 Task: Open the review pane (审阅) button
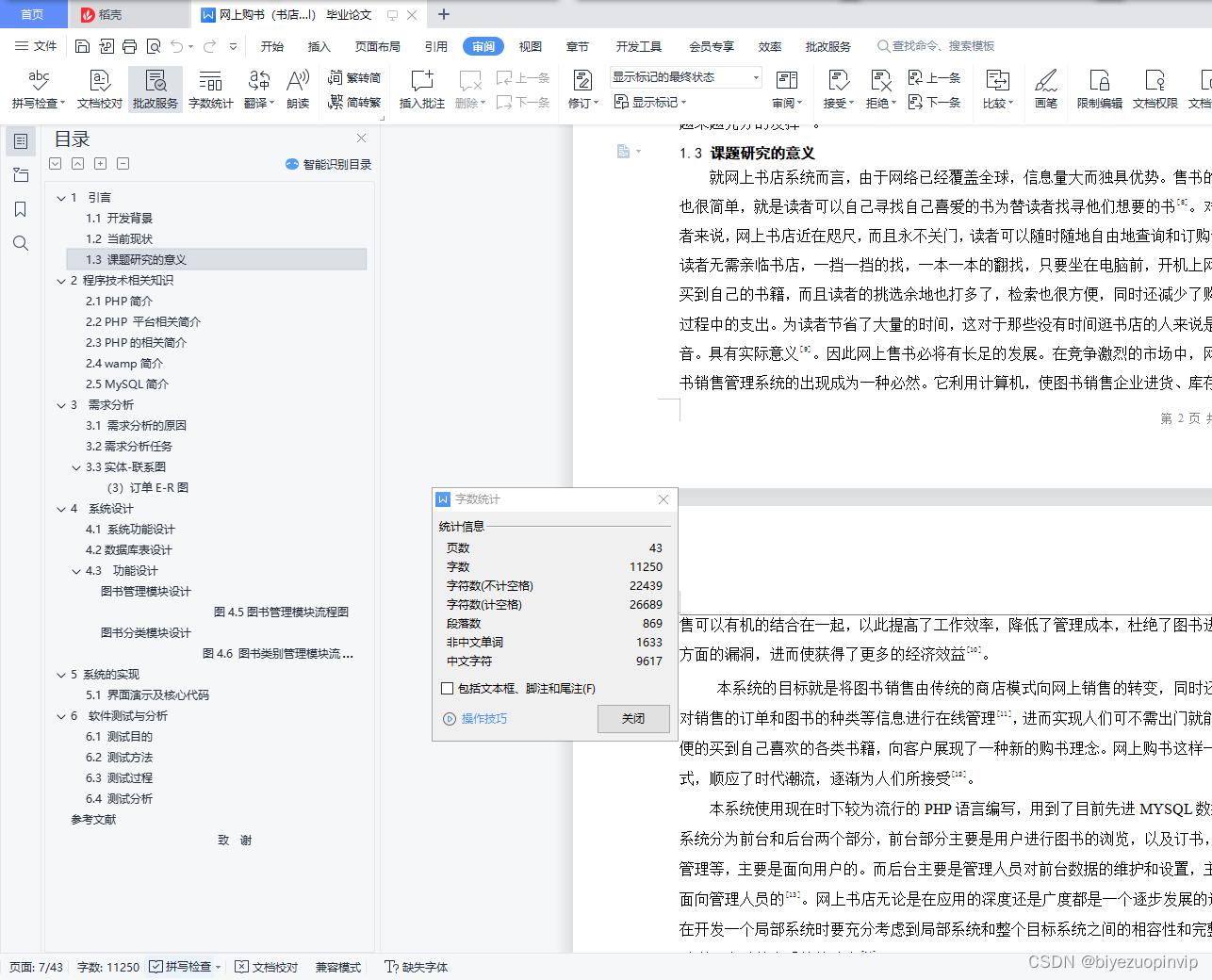787,90
